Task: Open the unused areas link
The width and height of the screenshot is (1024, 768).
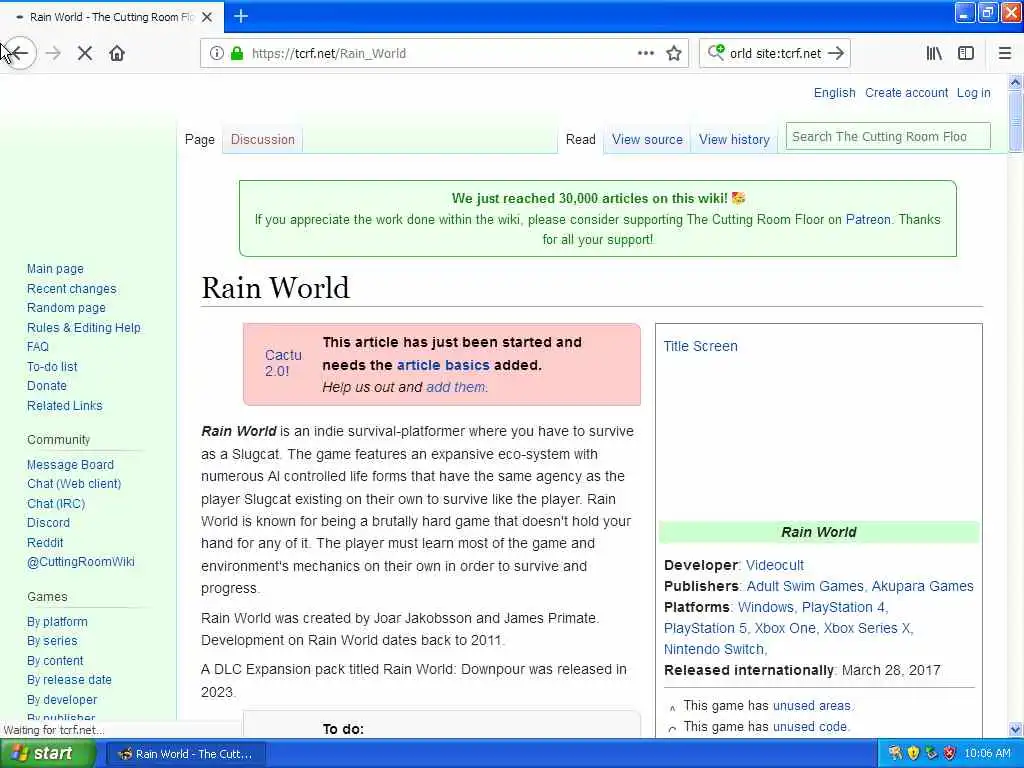Action: 812,705
